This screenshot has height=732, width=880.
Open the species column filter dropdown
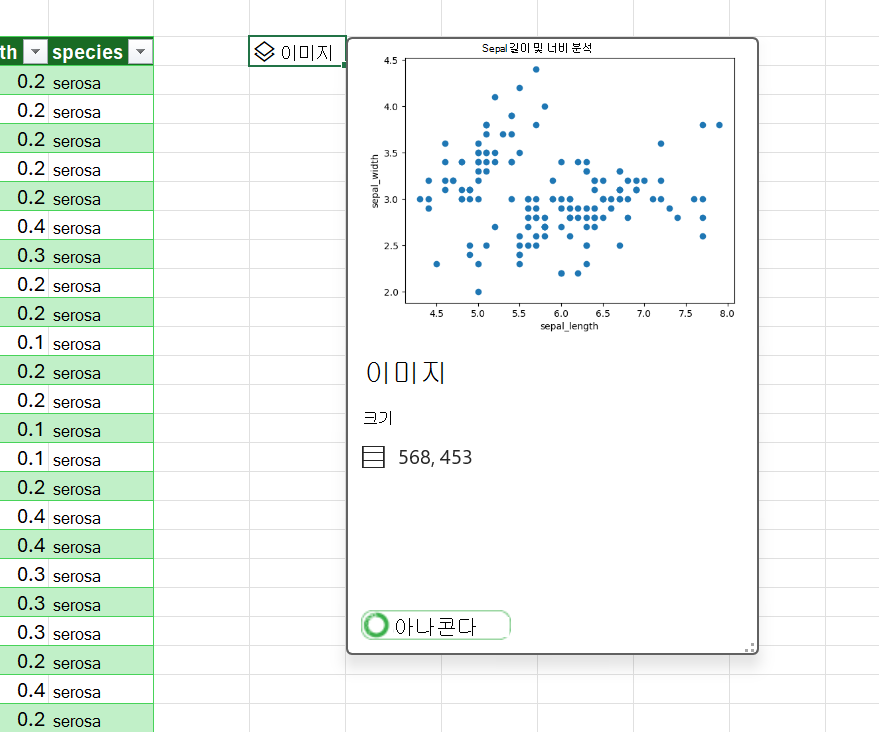[x=140, y=52]
